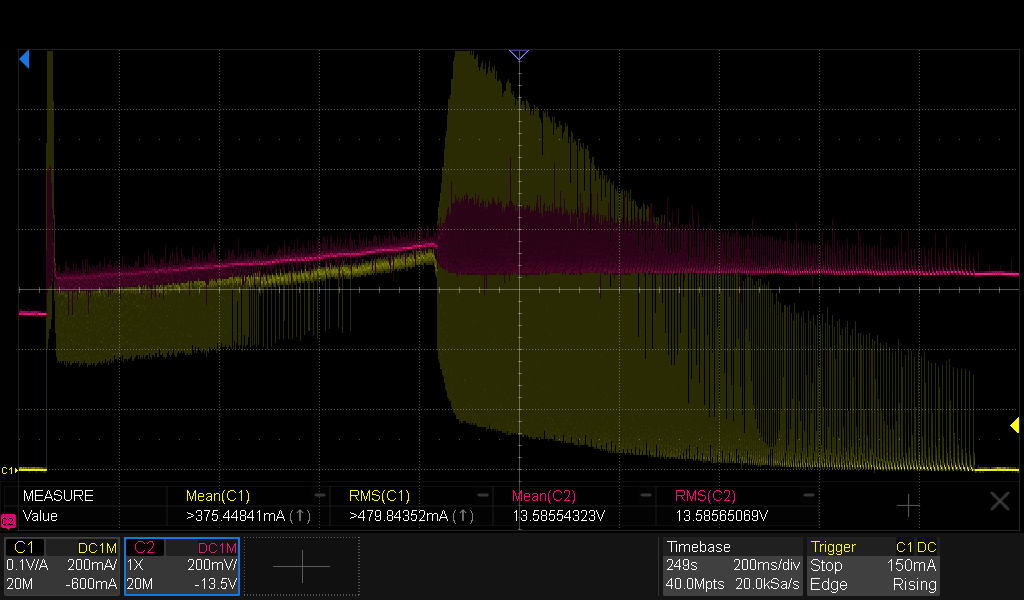Open the C1 channel settings box
The width and height of the screenshot is (1024, 600).
(x=62, y=566)
